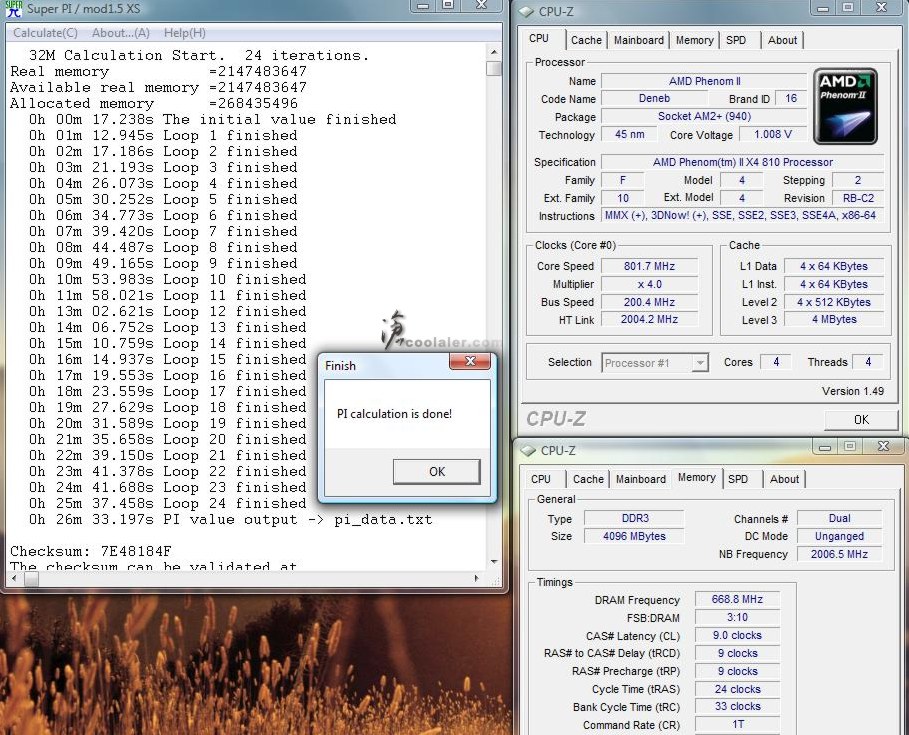Click the top CPU-Z window title icon
Viewport: 909px width, 735px height.
pyautogui.click(x=526, y=11)
